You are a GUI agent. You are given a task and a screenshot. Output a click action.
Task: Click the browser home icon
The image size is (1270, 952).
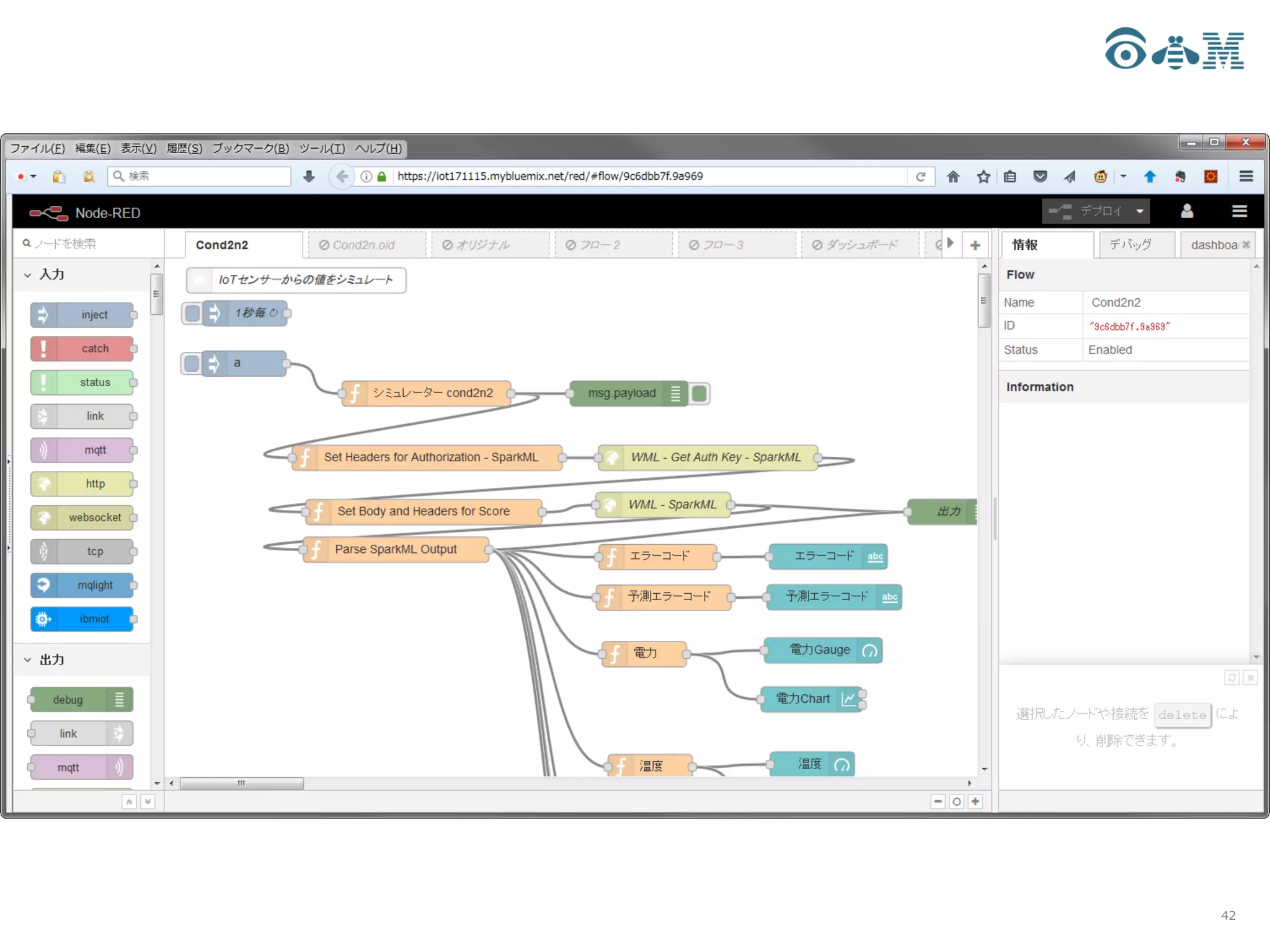coord(953,177)
